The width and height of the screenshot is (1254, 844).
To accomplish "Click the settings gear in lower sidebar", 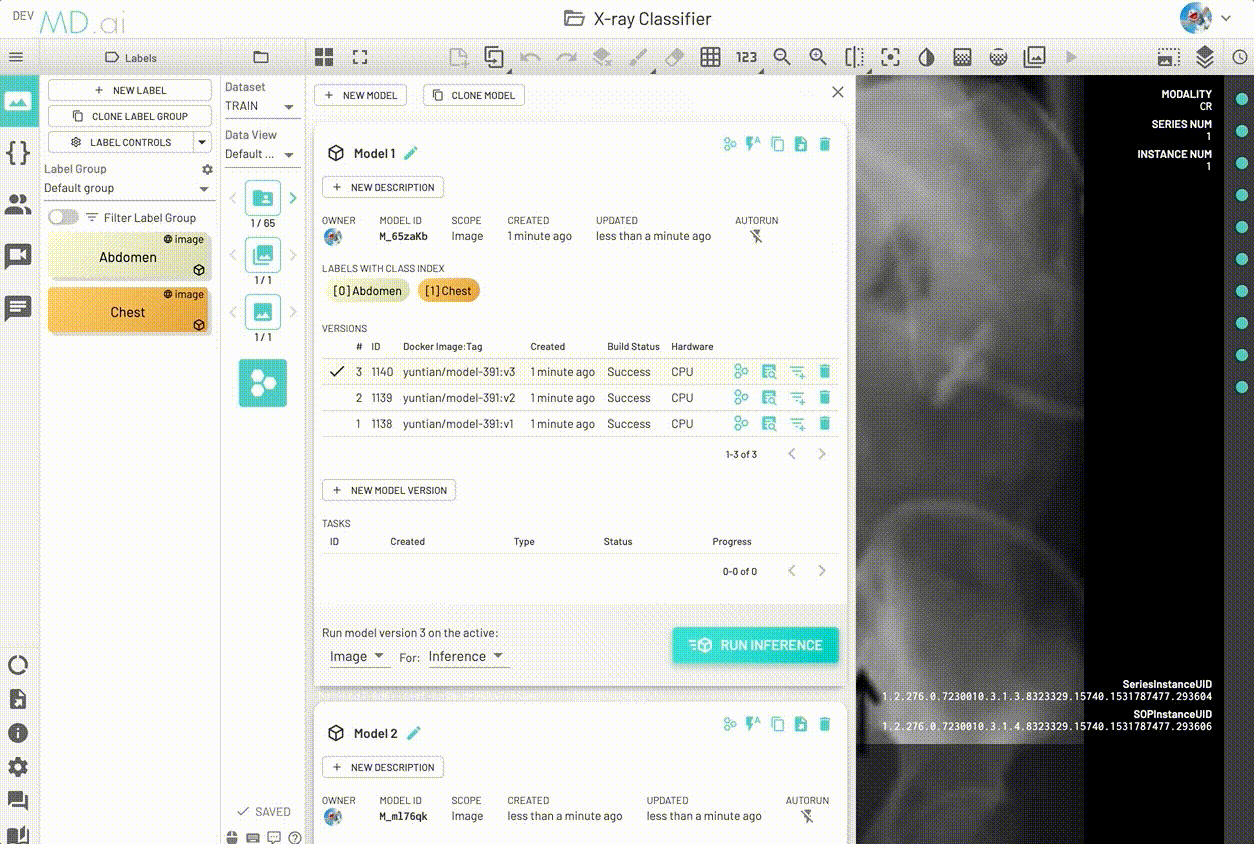I will tap(18, 768).
